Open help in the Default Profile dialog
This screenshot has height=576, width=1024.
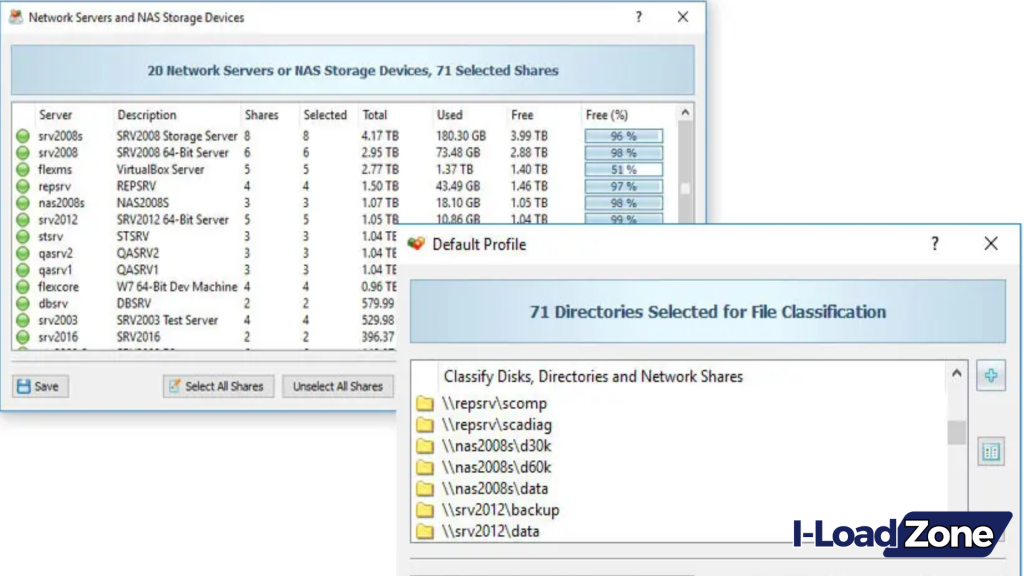tap(934, 243)
